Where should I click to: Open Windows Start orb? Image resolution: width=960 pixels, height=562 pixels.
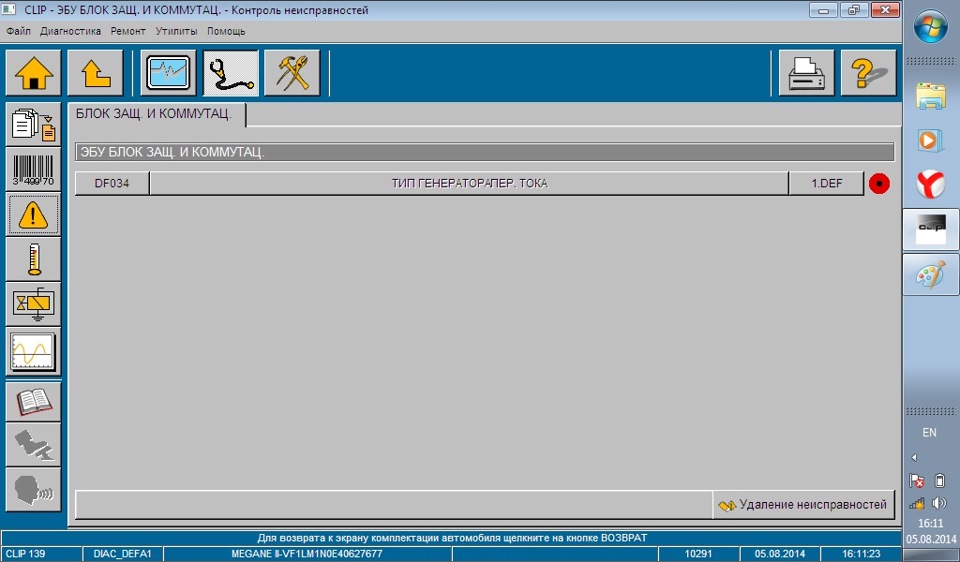click(930, 27)
